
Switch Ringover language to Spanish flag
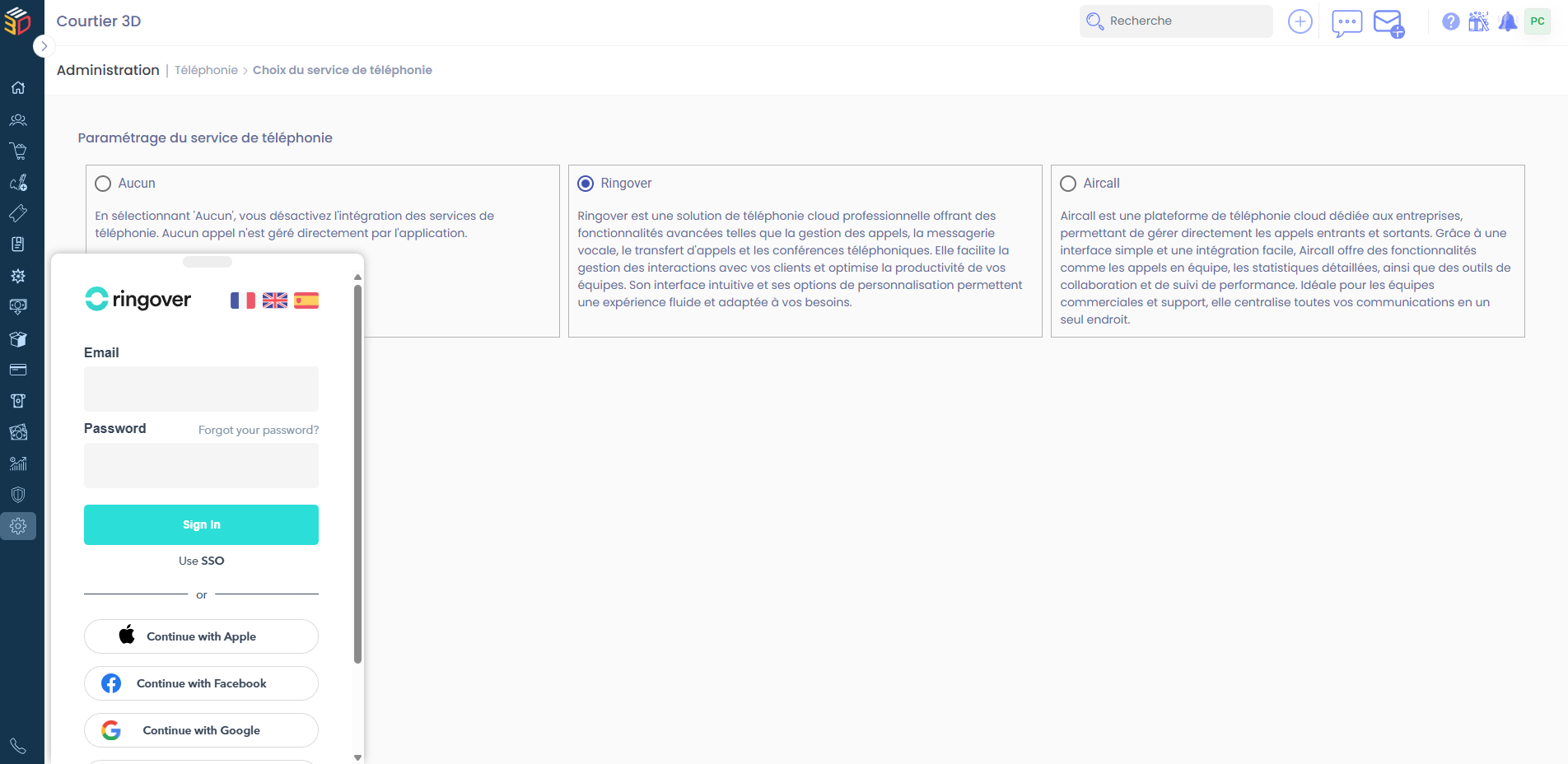[306, 300]
